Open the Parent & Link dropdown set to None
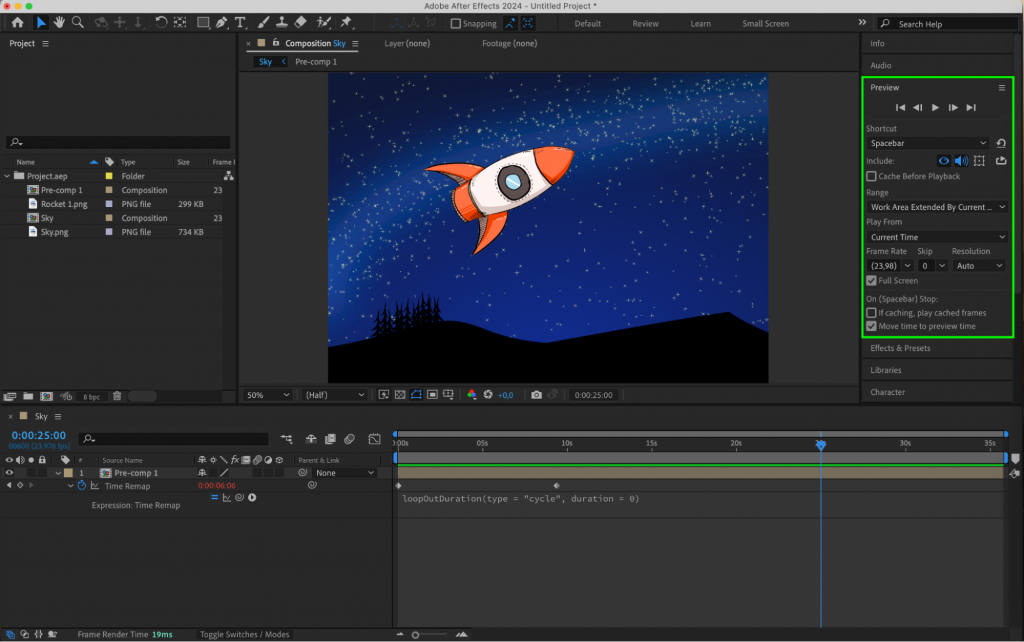This screenshot has height=642, width=1024. [343, 472]
